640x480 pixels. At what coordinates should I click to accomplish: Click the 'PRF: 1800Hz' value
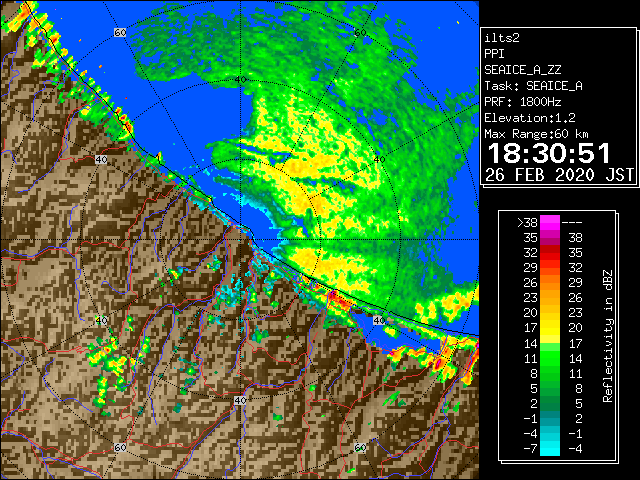(523, 102)
